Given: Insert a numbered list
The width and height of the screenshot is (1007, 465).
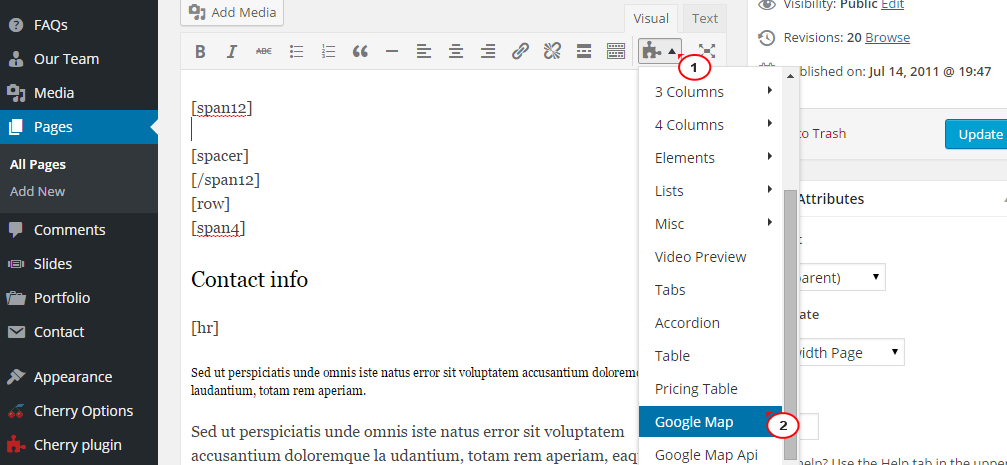Looking at the screenshot, I should (x=328, y=51).
